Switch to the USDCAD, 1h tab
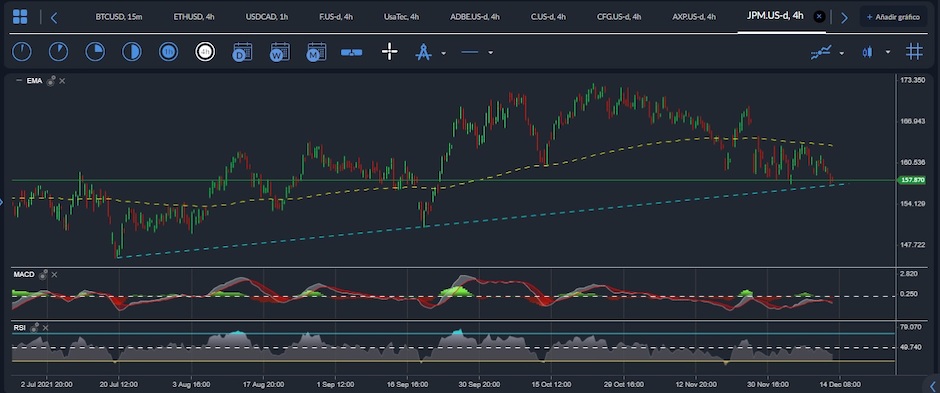 267,17
